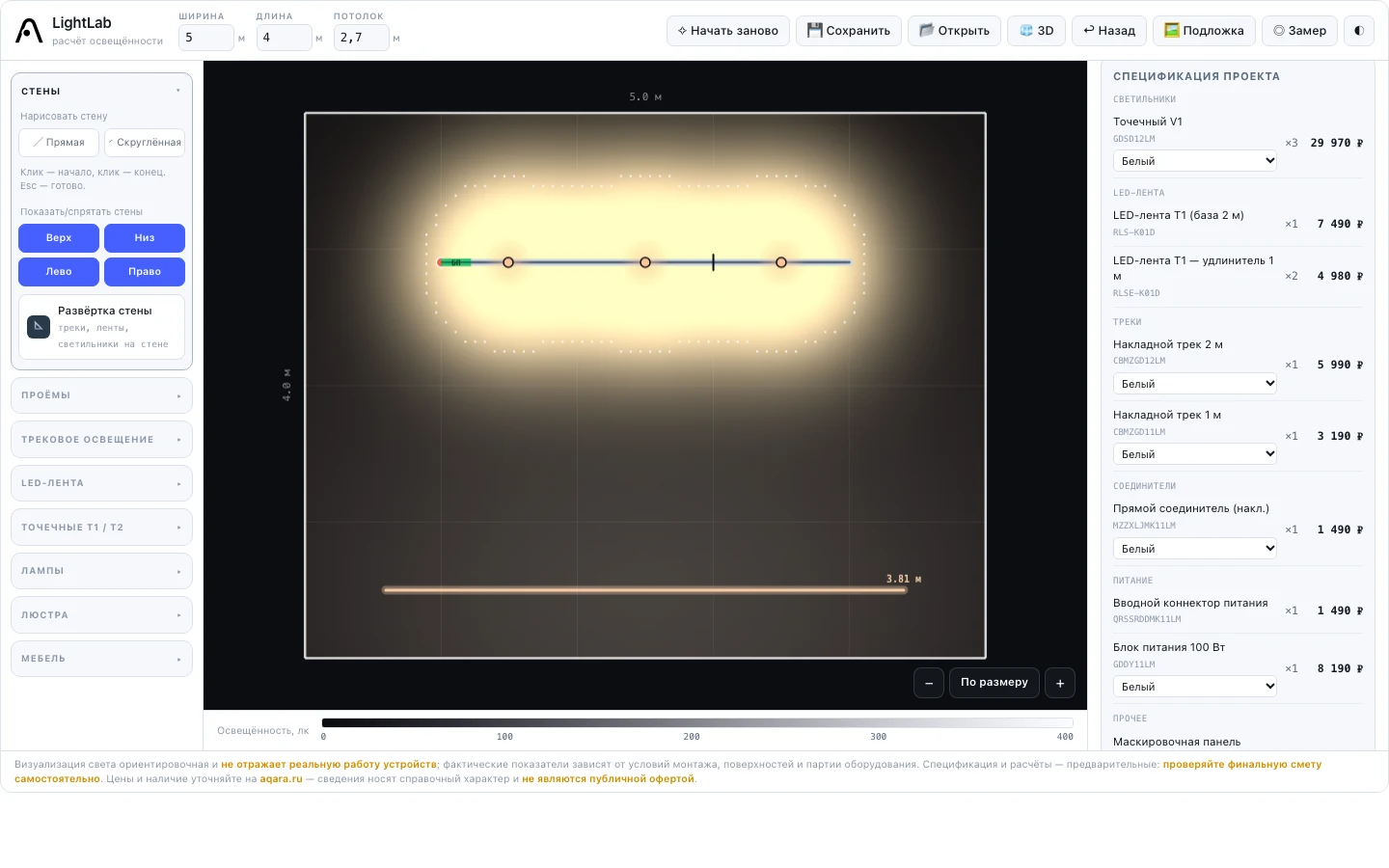Expand the Мебель panel
This screenshot has height=868, width=1389.
tap(101, 659)
